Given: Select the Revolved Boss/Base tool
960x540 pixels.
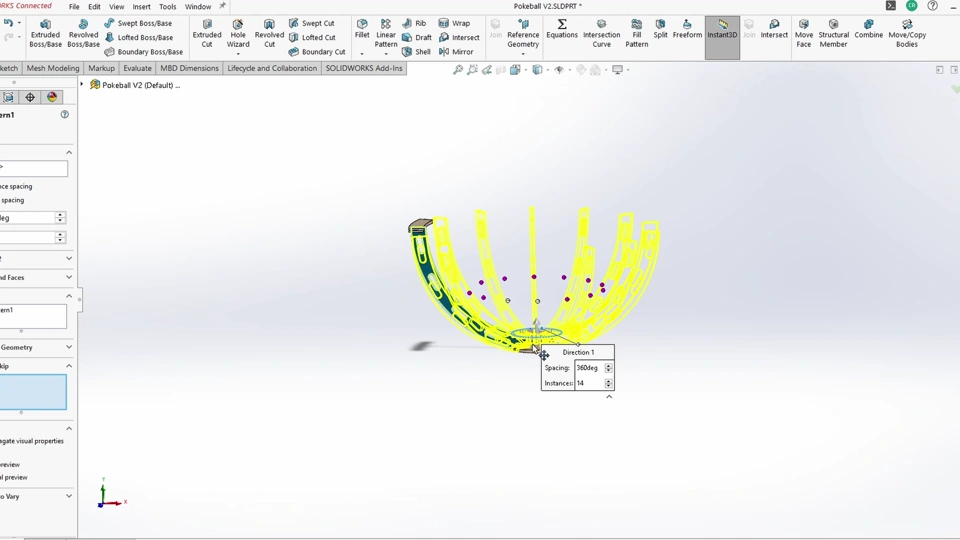Looking at the screenshot, I should (x=83, y=34).
